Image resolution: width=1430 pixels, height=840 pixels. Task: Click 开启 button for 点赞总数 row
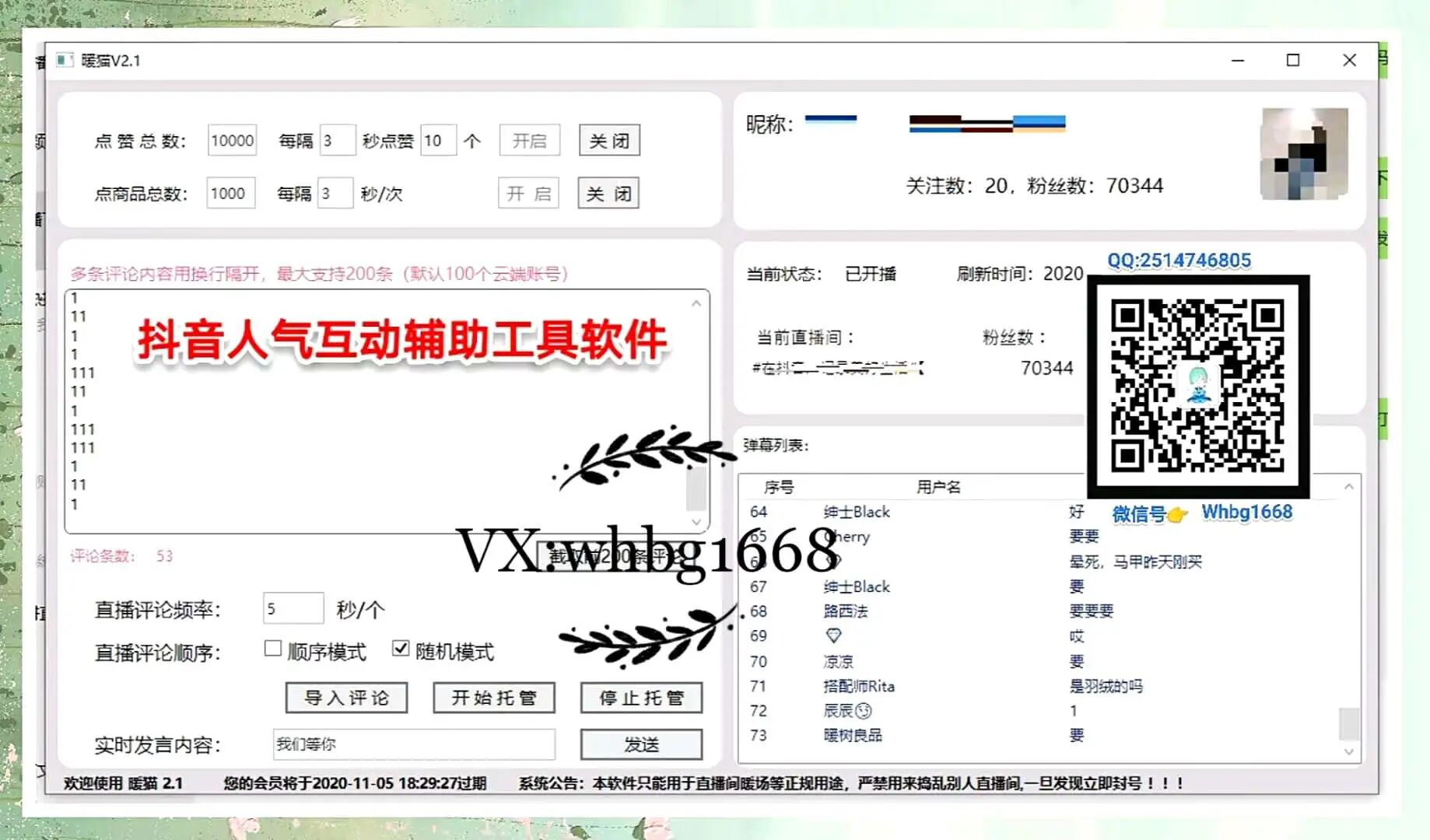click(529, 141)
